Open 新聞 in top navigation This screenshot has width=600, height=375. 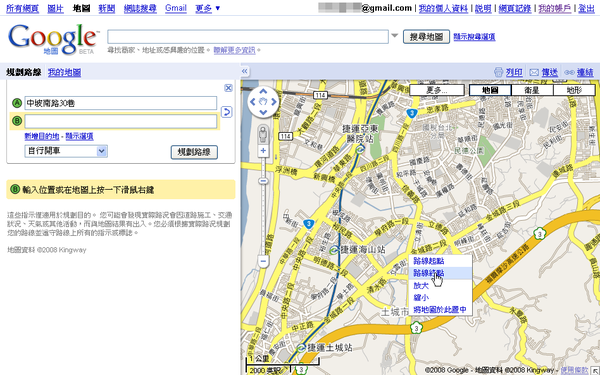click(x=107, y=8)
